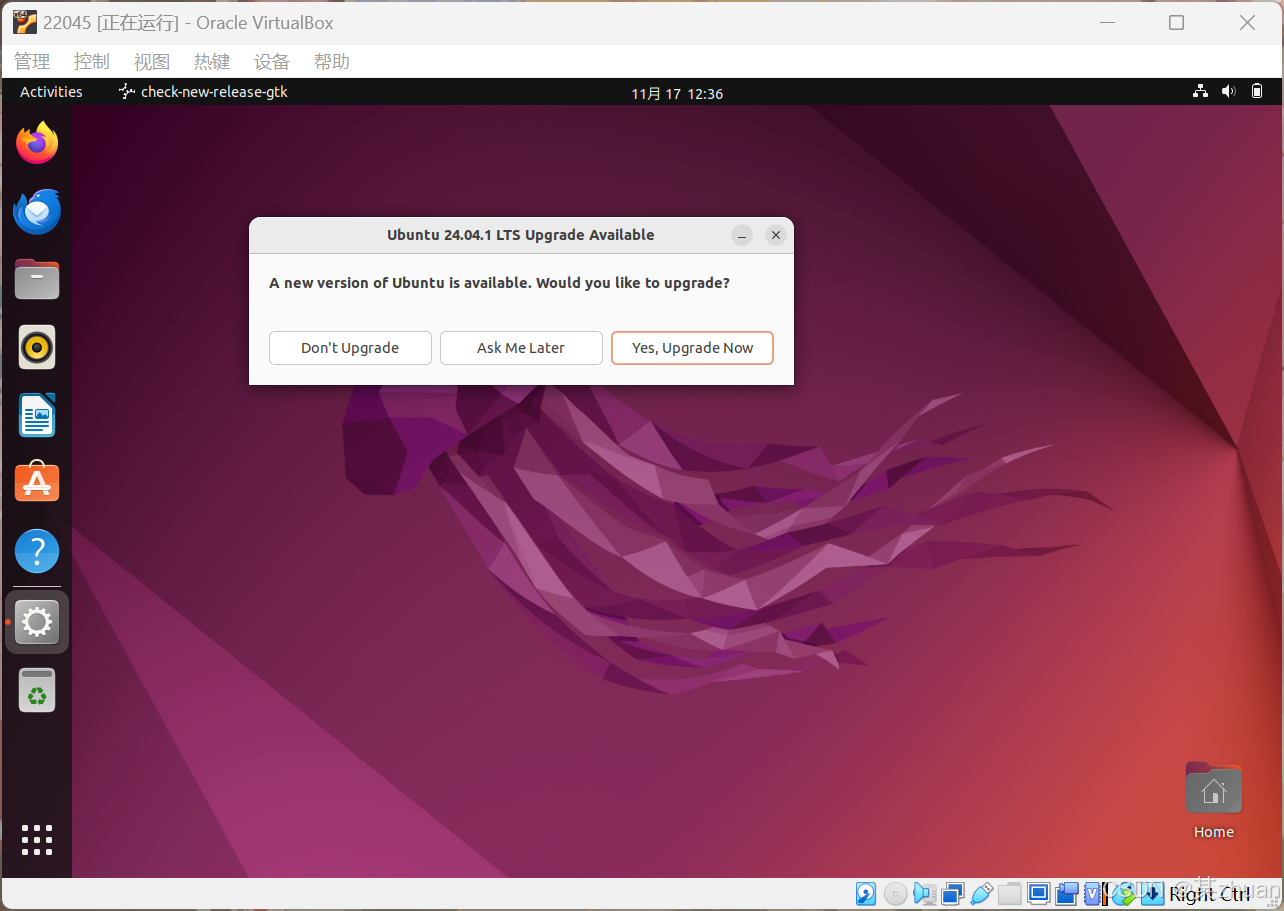
Task: Click the battery icon in Ubuntu top bar
Action: click(1257, 92)
